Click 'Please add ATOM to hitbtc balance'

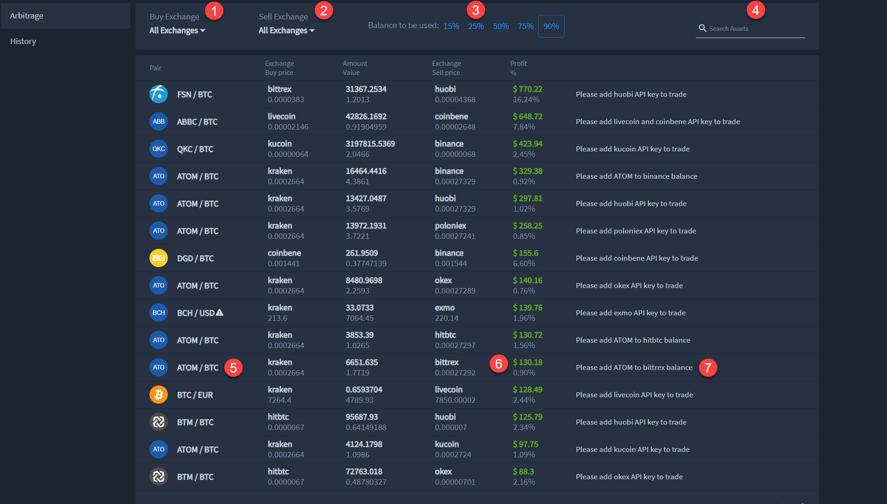coord(632,340)
